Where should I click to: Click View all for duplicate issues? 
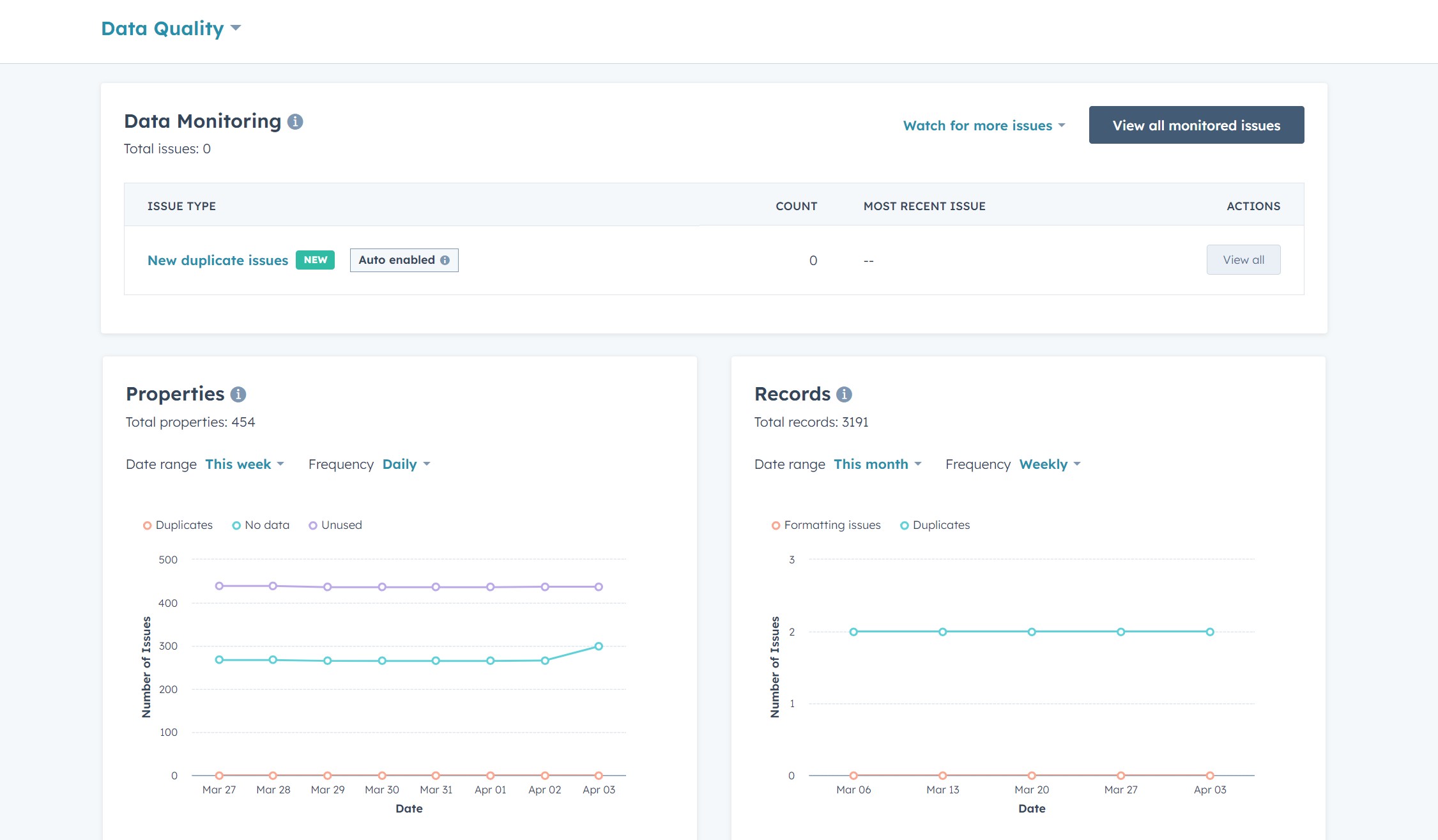(1243, 259)
